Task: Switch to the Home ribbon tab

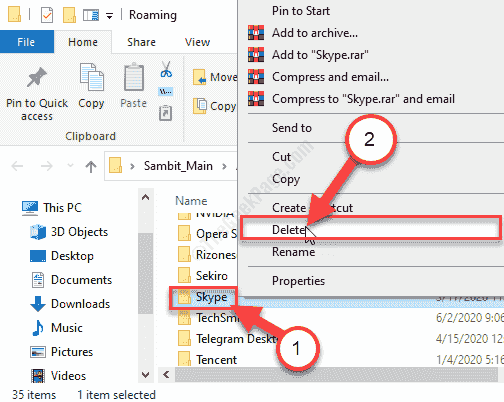Action: (x=83, y=42)
